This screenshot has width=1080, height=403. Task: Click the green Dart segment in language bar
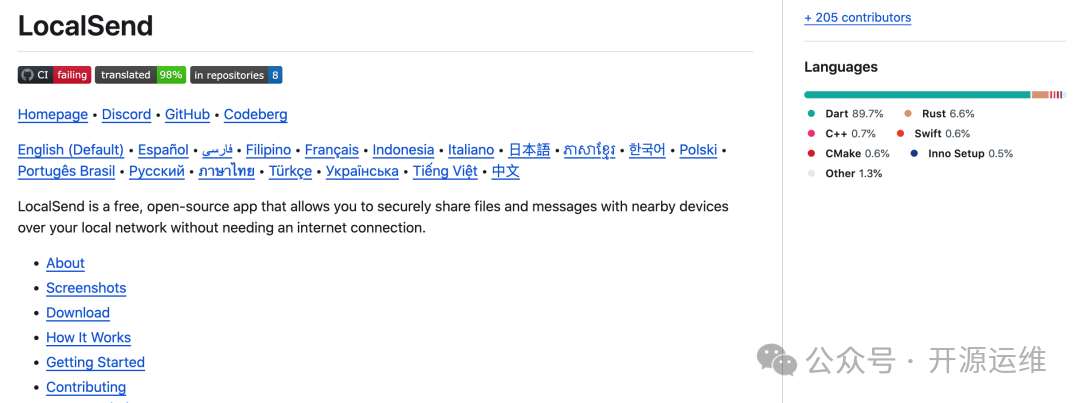pos(917,95)
